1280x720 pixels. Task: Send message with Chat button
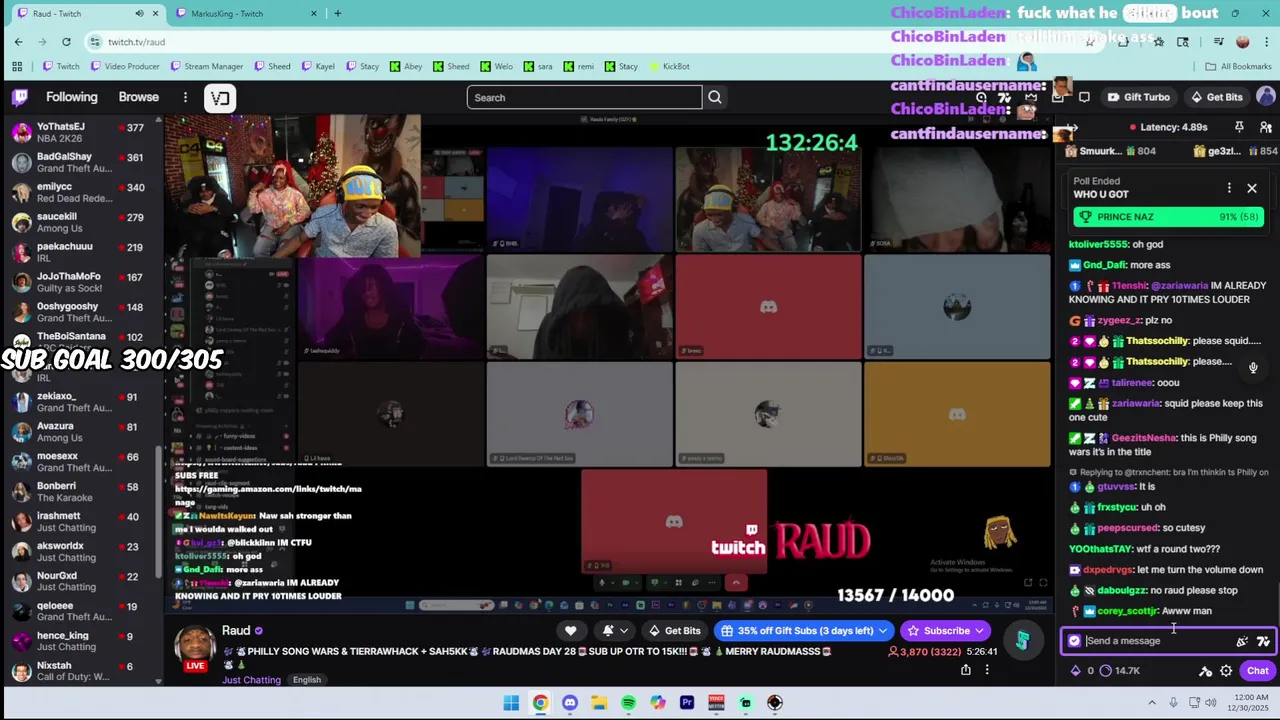pos(1257,671)
